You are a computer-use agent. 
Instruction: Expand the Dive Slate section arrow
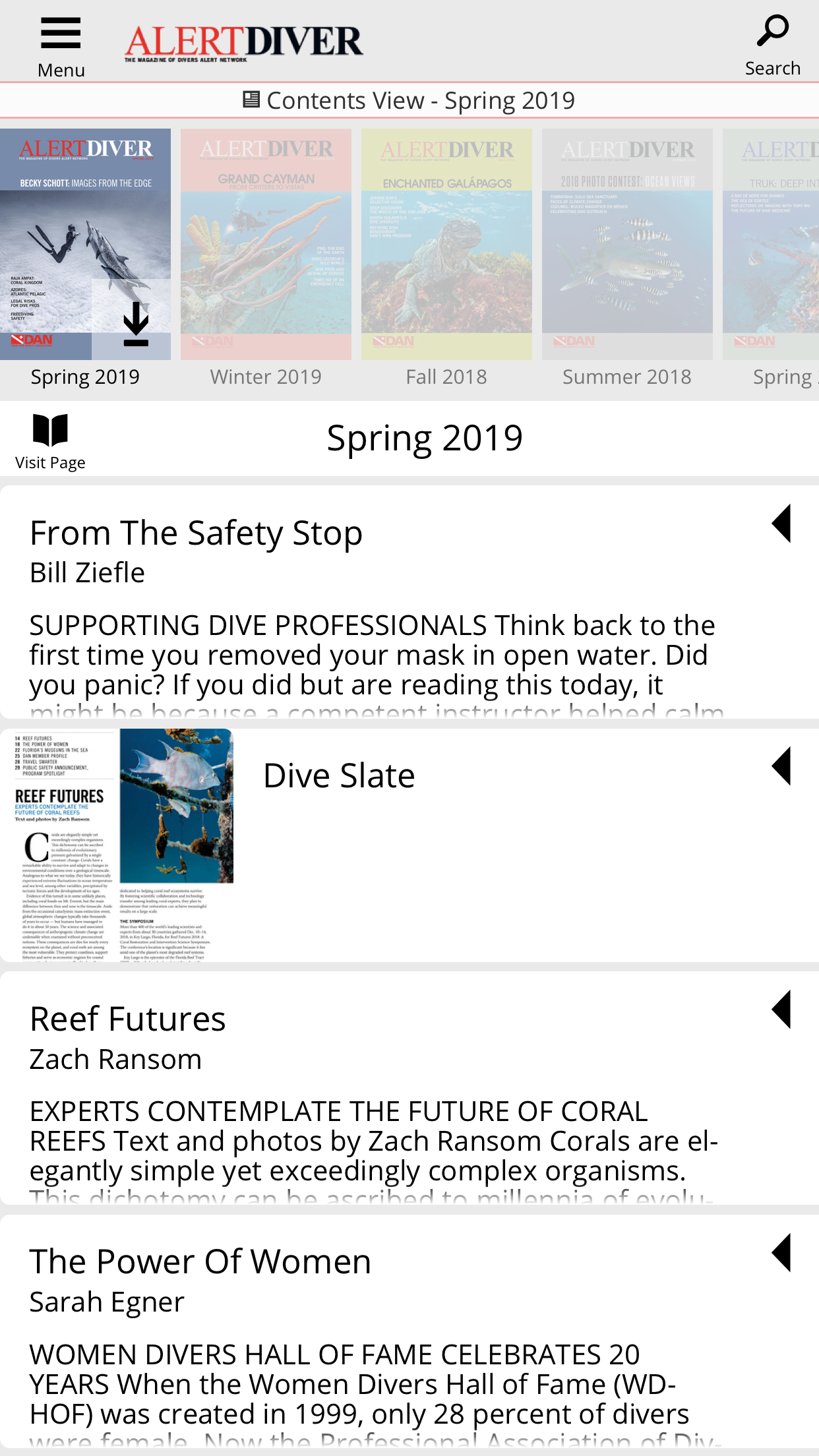[x=781, y=766]
